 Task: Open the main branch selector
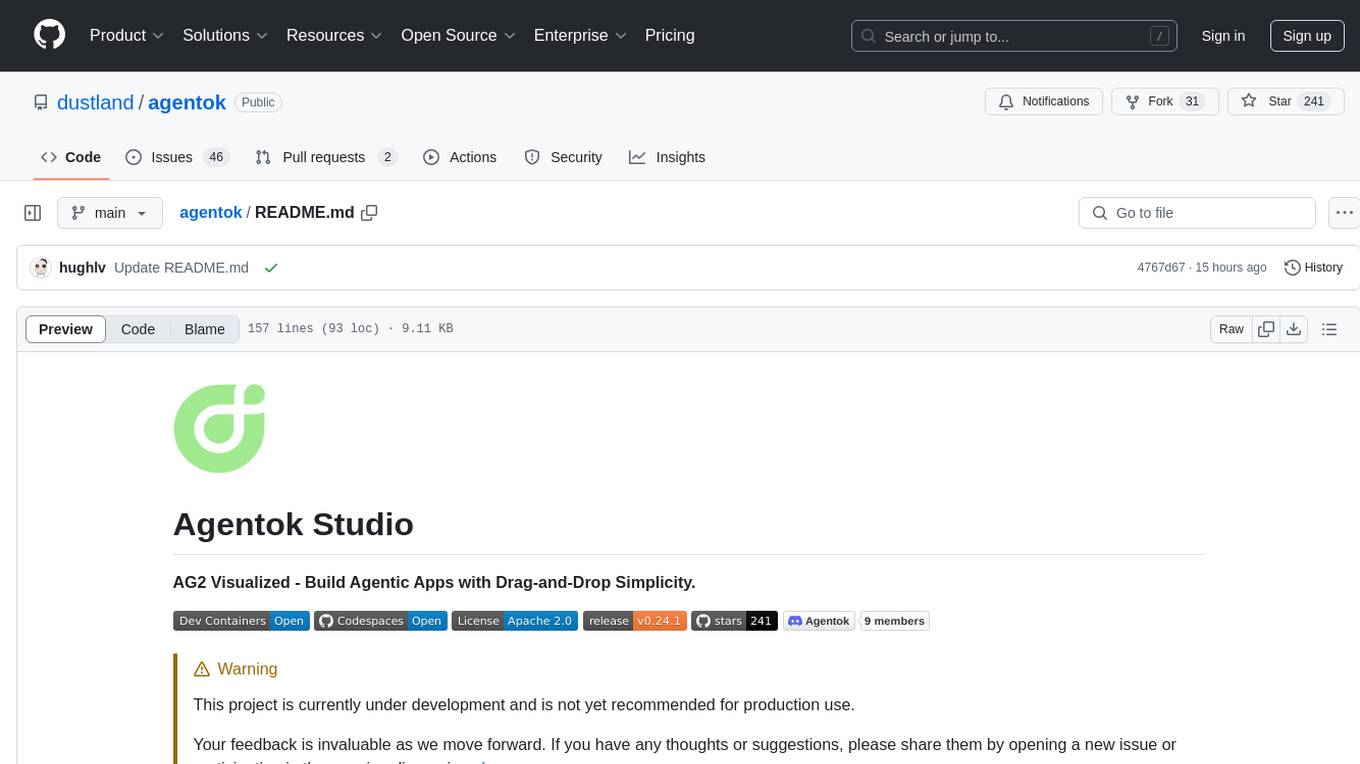pos(109,213)
